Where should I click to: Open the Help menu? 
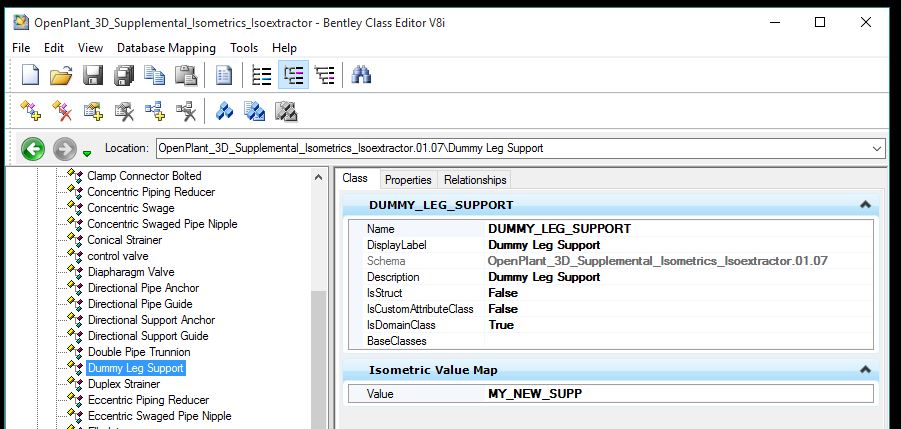pos(284,48)
